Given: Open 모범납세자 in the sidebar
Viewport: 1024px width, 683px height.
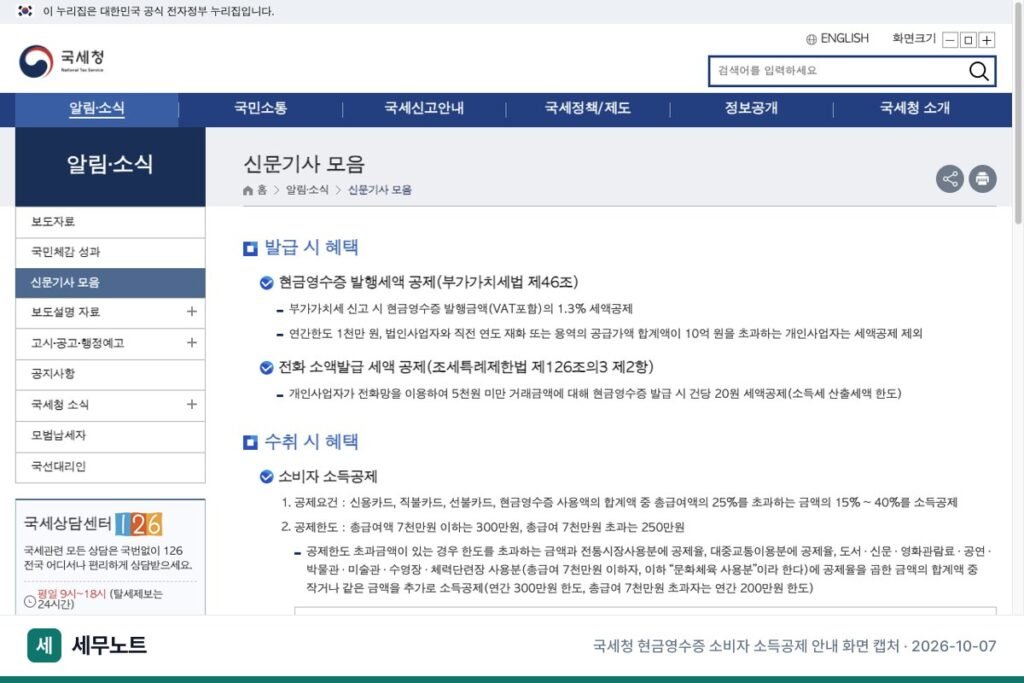Looking at the screenshot, I should (110, 436).
